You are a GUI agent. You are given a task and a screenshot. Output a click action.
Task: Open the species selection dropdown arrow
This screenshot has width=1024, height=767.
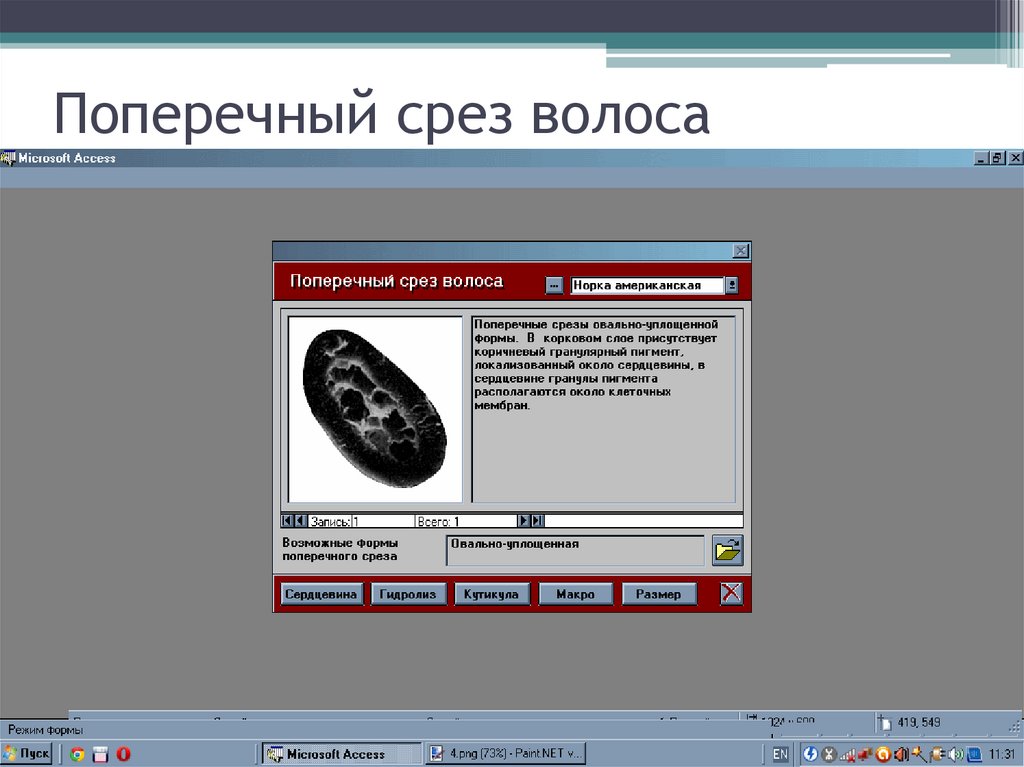[731, 284]
